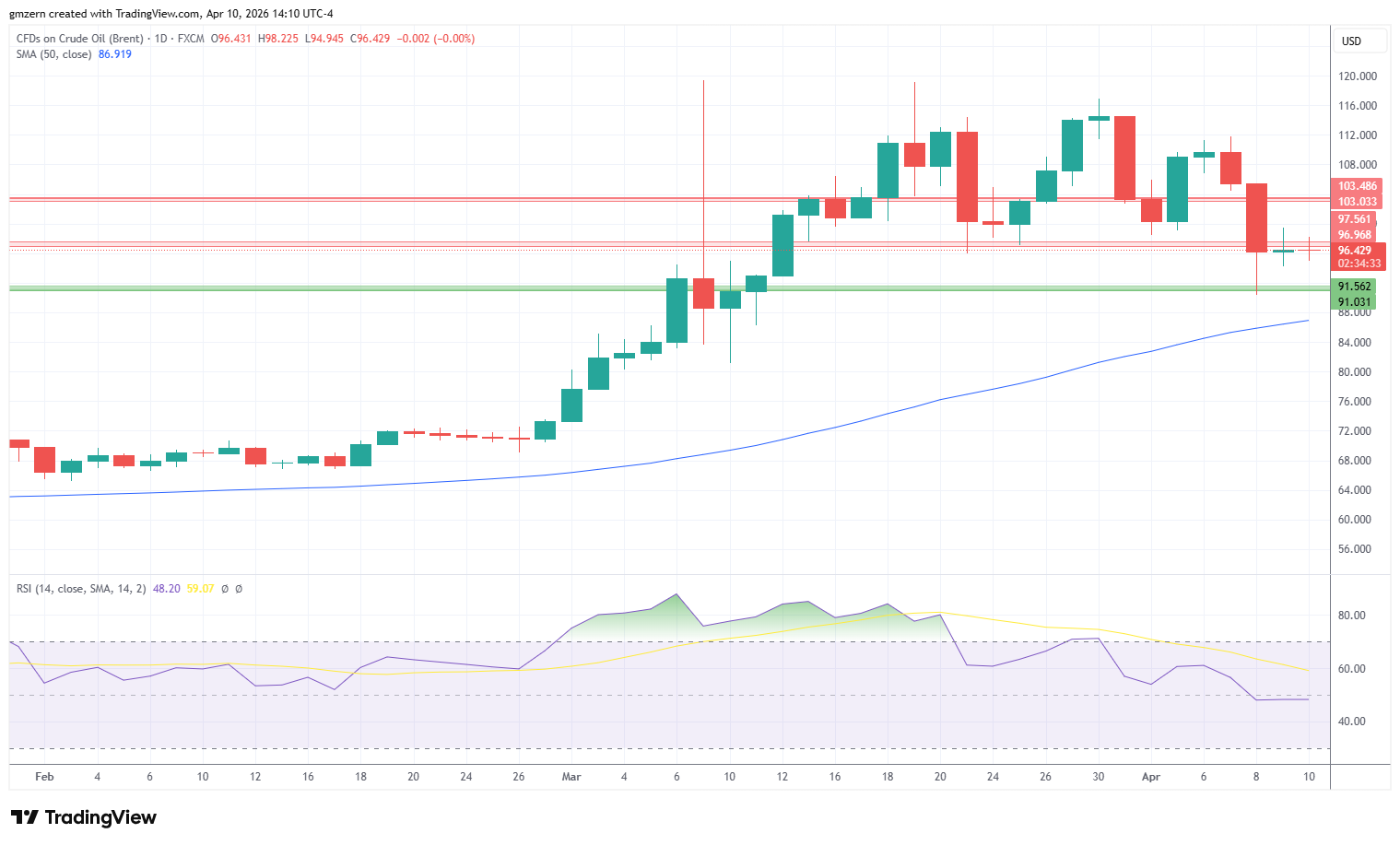This screenshot has height=845, width=1400.
Task: Click the chart title "CFDs on Crude Oil (Brent)"
Action: tap(80, 39)
